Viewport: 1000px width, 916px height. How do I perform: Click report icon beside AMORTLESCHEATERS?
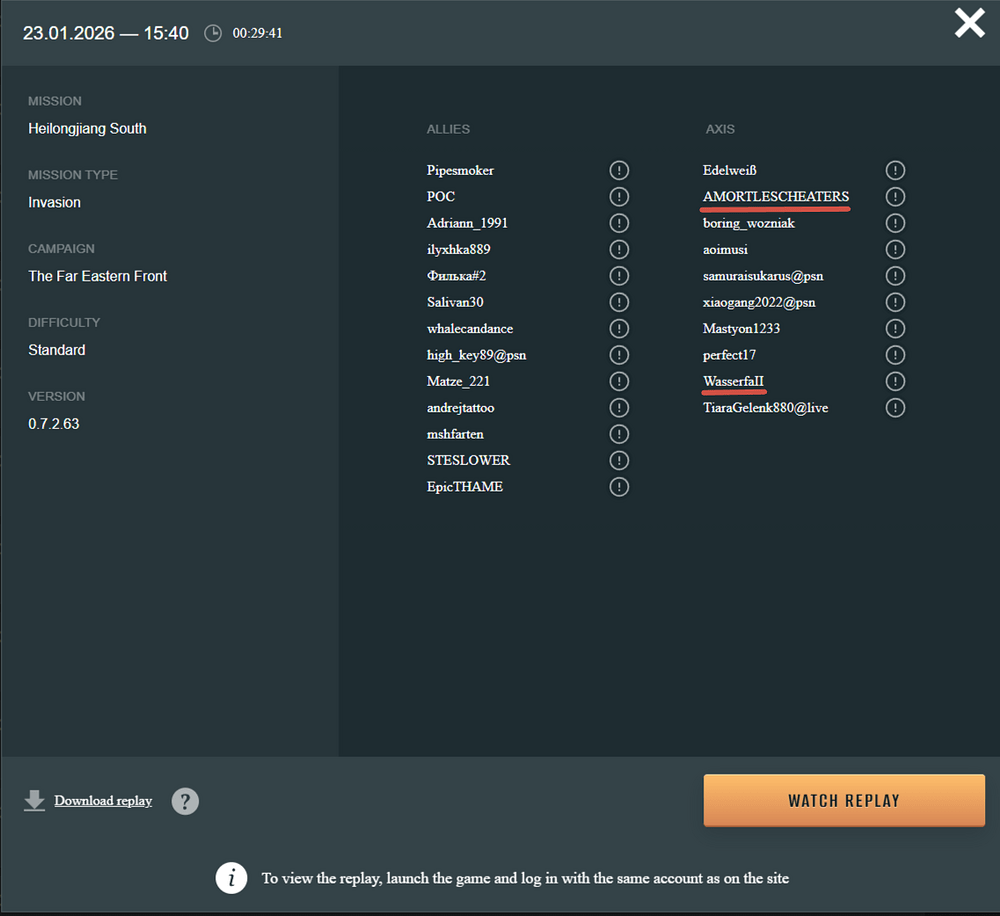click(x=895, y=197)
